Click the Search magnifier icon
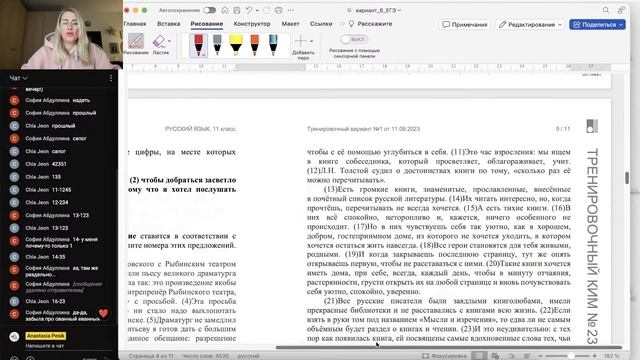 (x=606, y=10)
